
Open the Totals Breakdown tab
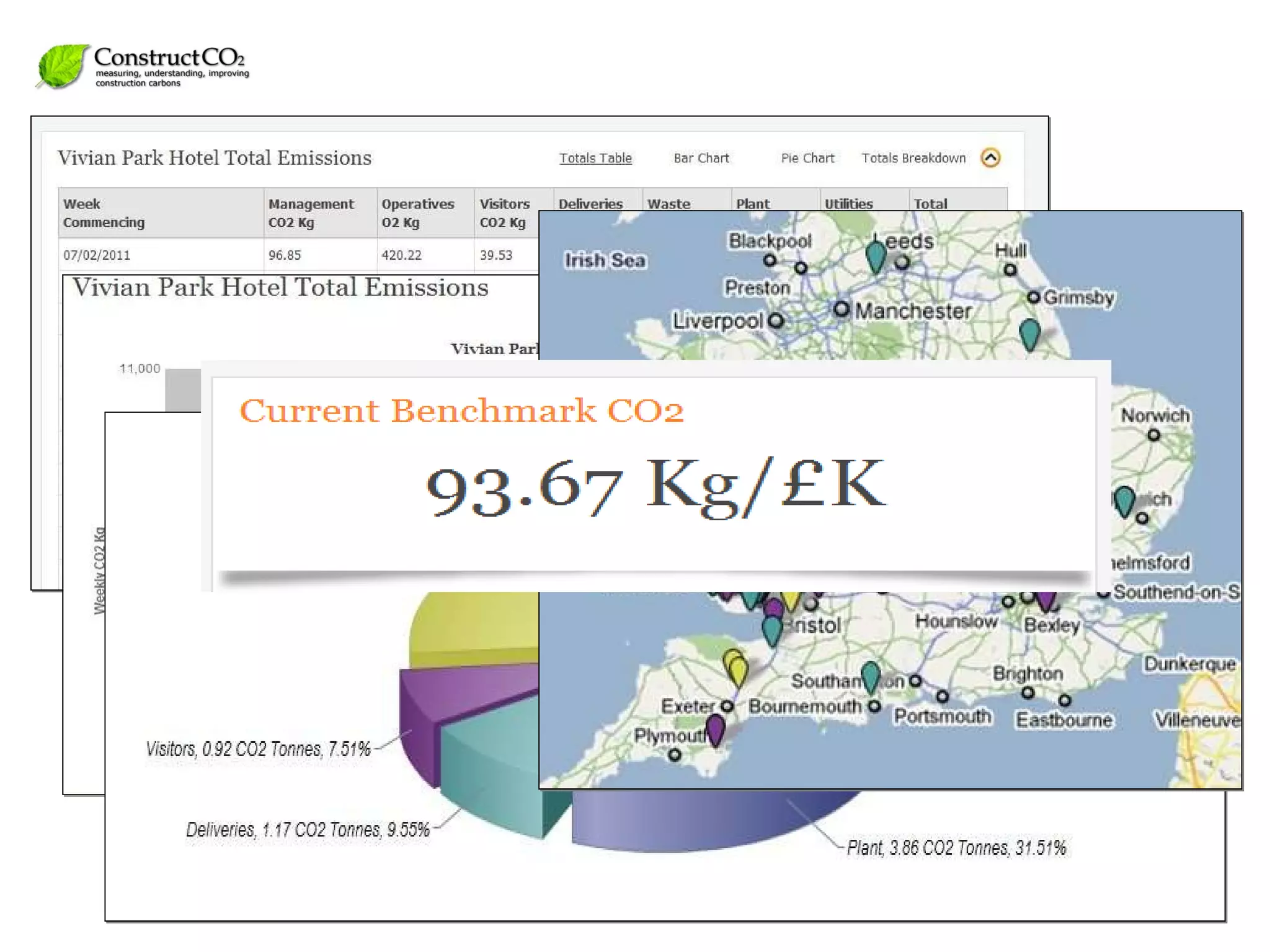point(913,158)
